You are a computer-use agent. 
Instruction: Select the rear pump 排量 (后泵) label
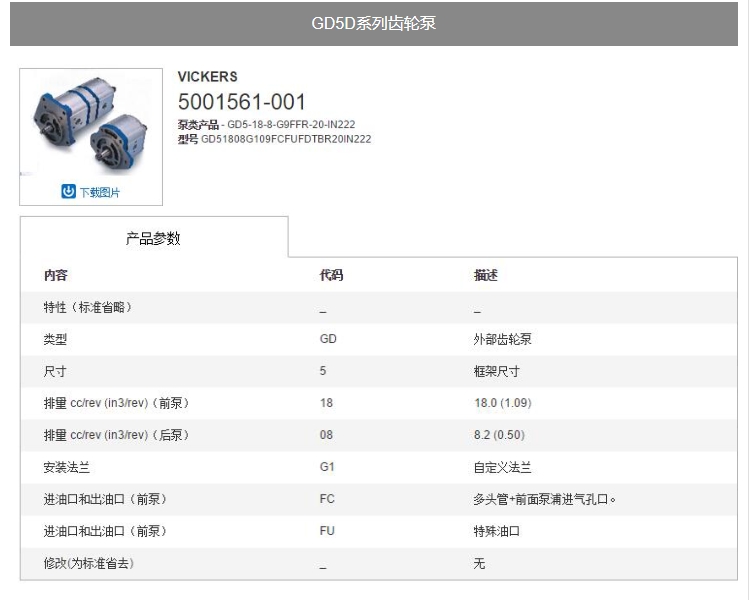click(116, 435)
